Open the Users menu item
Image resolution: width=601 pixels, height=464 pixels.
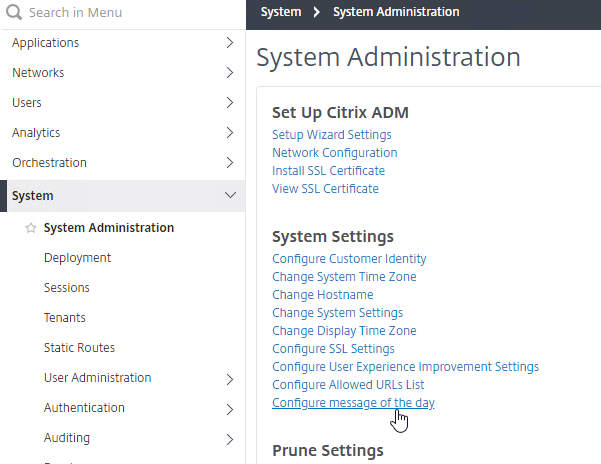26,102
